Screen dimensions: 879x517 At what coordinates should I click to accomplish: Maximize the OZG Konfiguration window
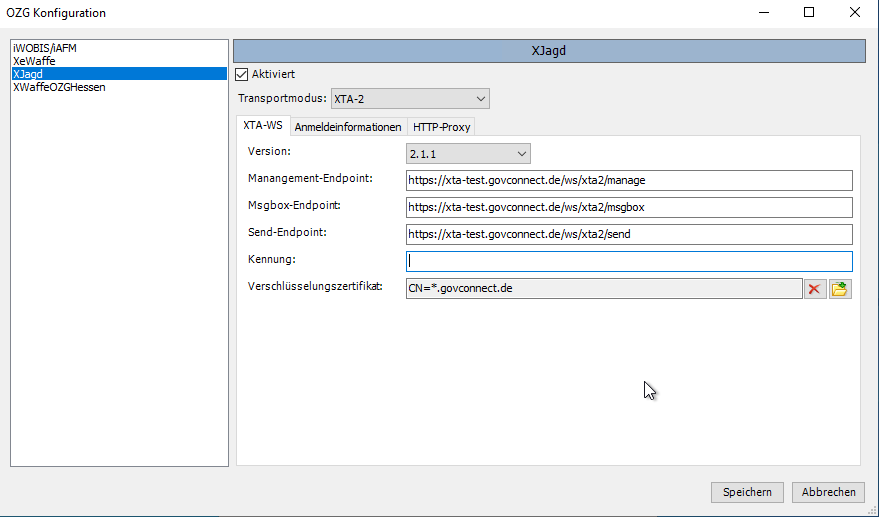(x=809, y=13)
